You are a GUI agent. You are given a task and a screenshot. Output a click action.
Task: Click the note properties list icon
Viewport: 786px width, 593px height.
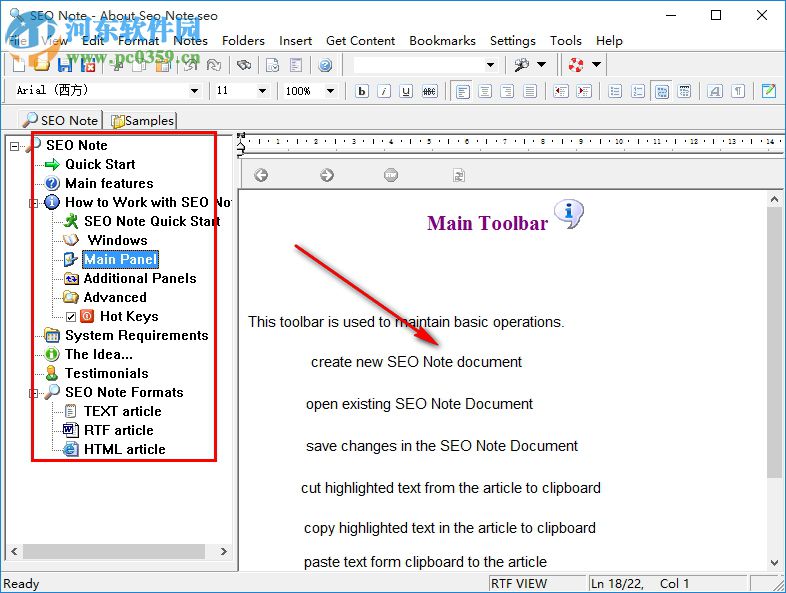[x=296, y=65]
